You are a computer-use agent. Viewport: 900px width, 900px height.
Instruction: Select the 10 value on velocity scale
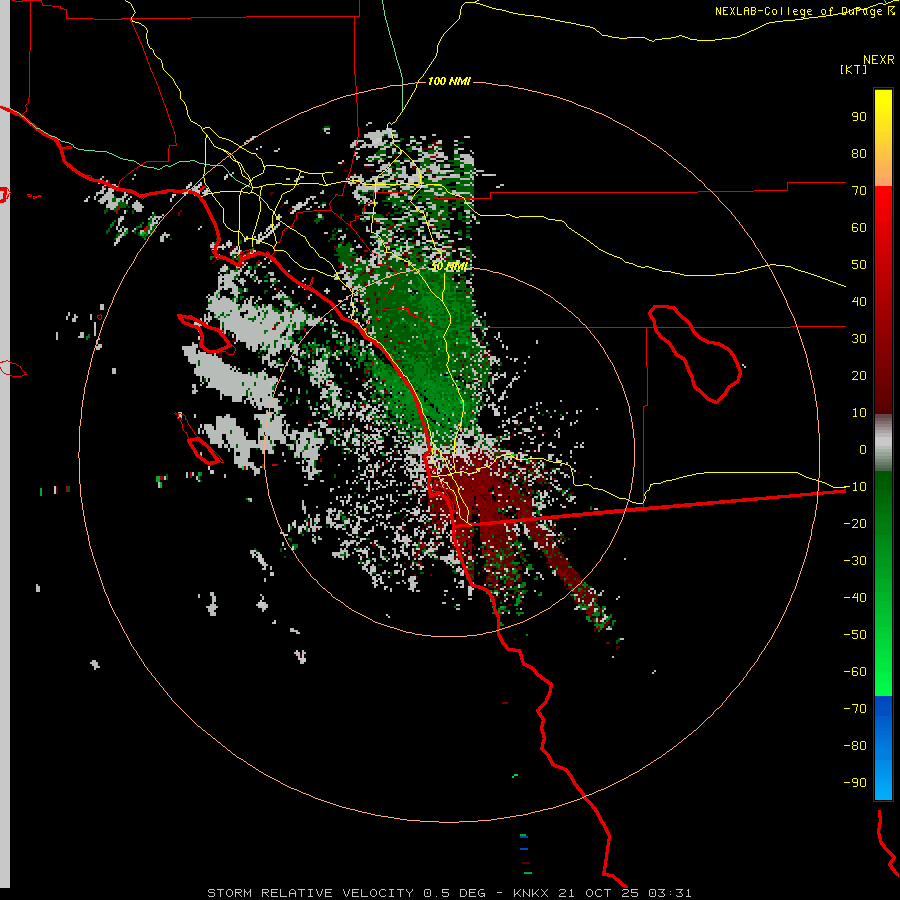click(x=859, y=413)
